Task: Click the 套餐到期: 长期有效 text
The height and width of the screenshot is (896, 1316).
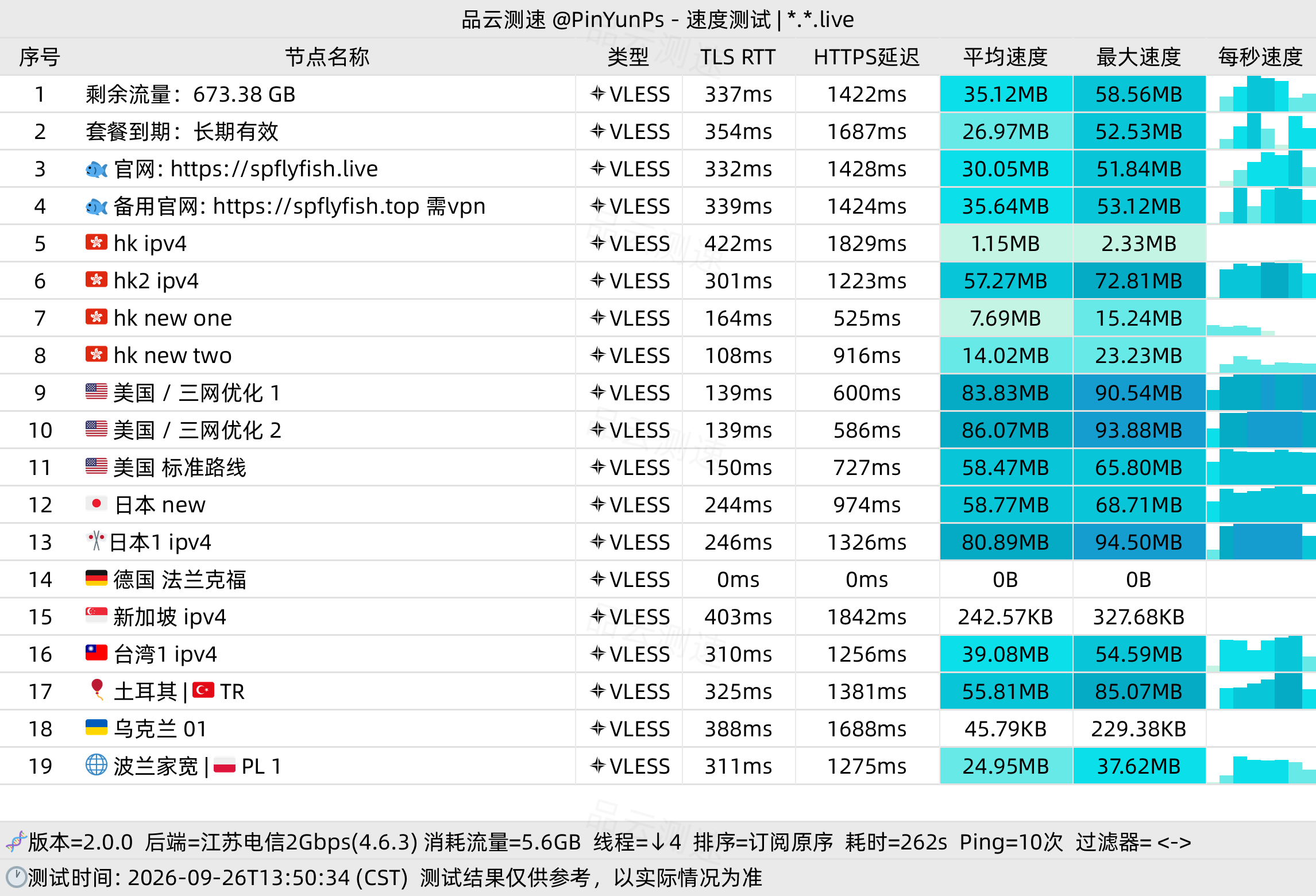Action: pyautogui.click(x=182, y=132)
